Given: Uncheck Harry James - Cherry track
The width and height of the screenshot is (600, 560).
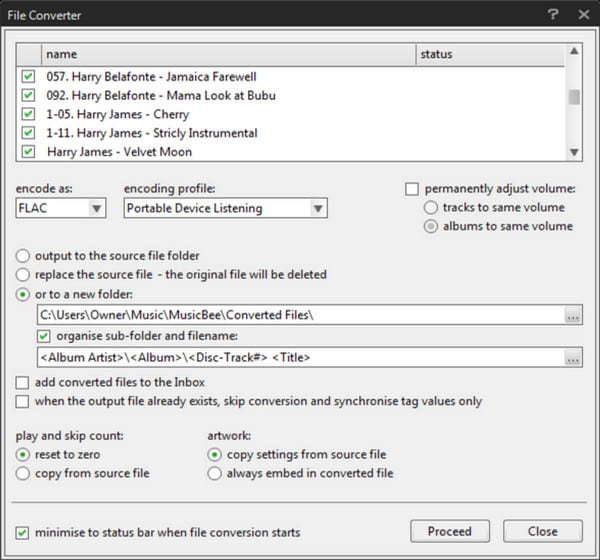Looking at the screenshot, I should [x=28, y=114].
